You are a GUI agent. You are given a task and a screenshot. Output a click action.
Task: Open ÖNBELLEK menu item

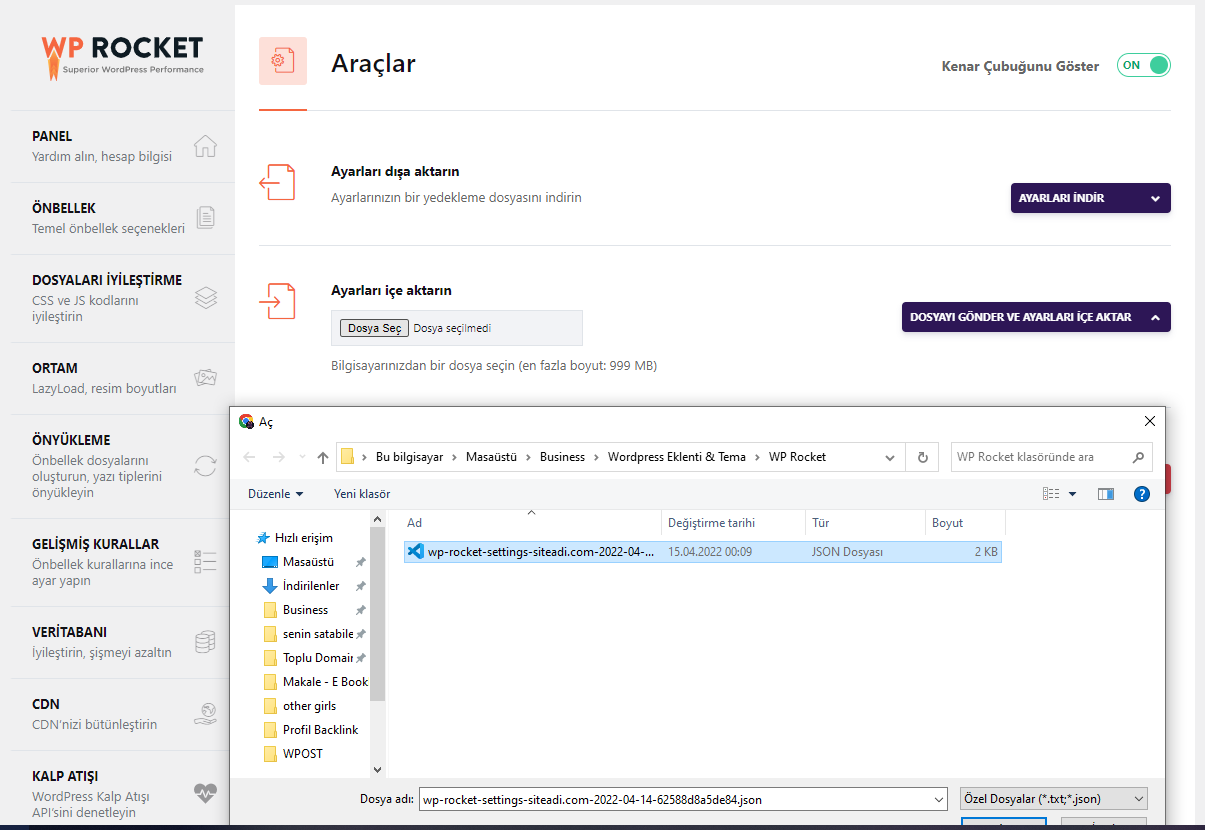pyautogui.click(x=122, y=218)
